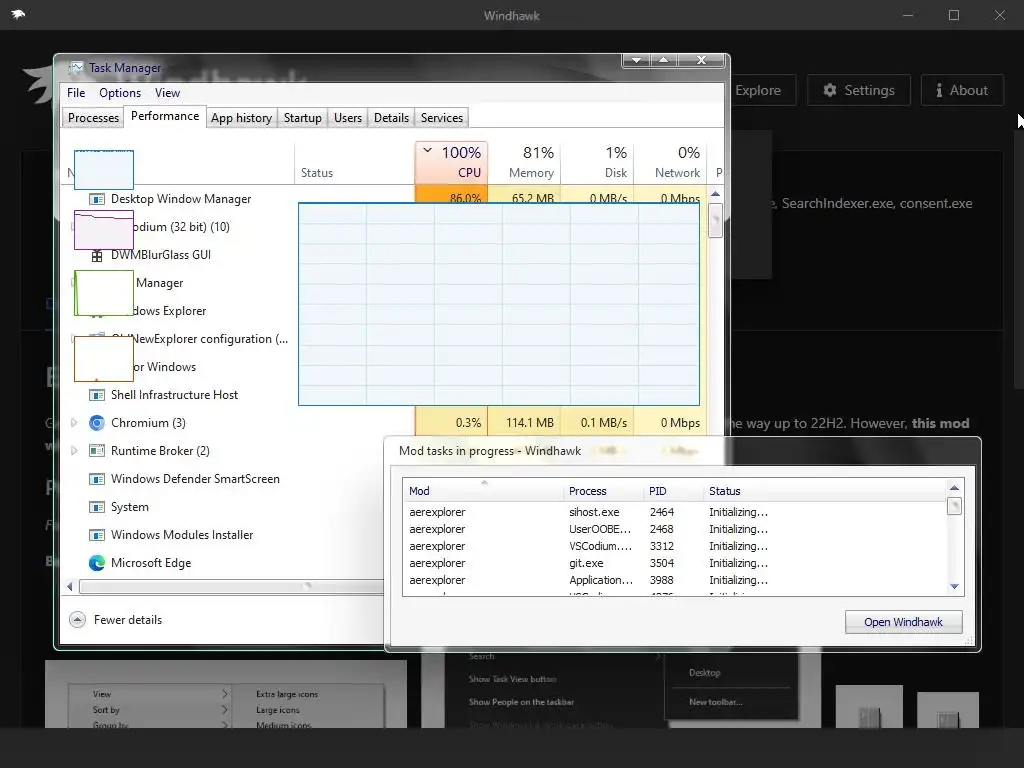Image resolution: width=1024 pixels, height=768 pixels.
Task: Sort mod tasks by PID column
Action: 672,491
